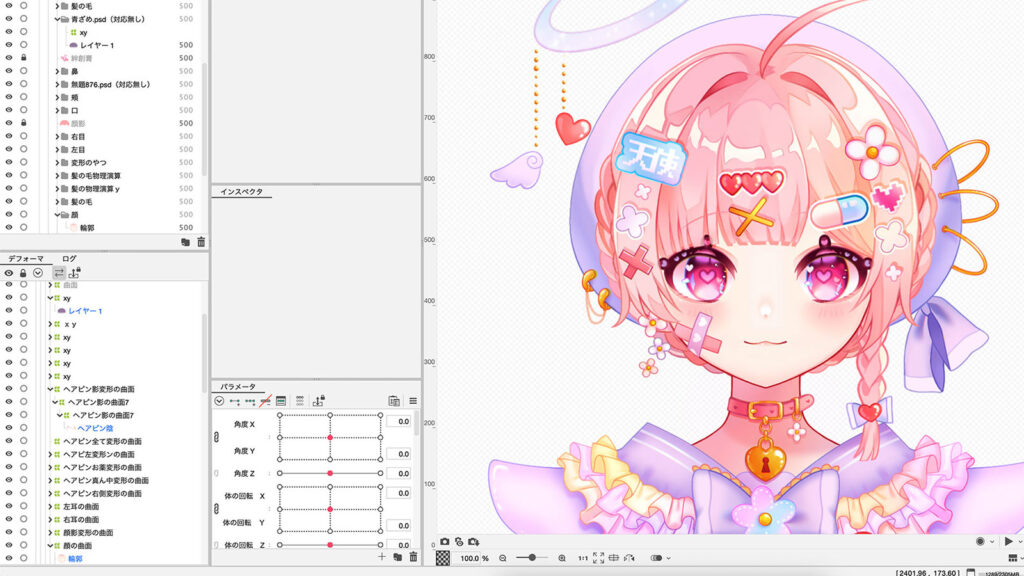Click the checkerboard background icon
The height and width of the screenshot is (576, 1024).
coord(443,558)
